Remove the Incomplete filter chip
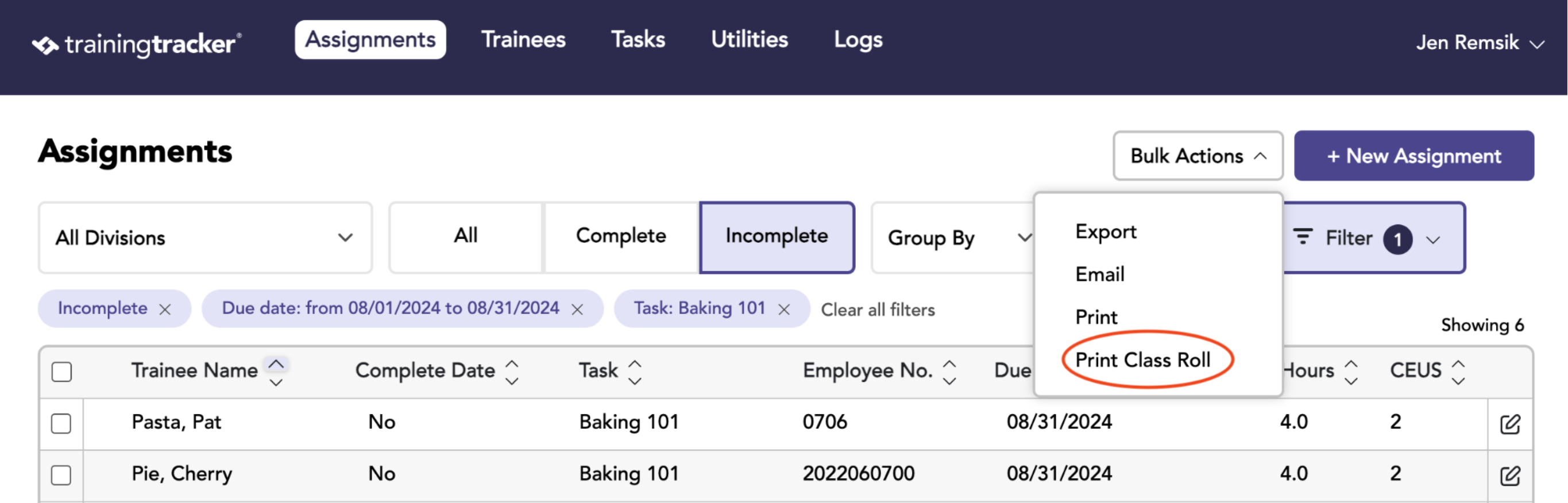The width and height of the screenshot is (1568, 503). point(165,309)
